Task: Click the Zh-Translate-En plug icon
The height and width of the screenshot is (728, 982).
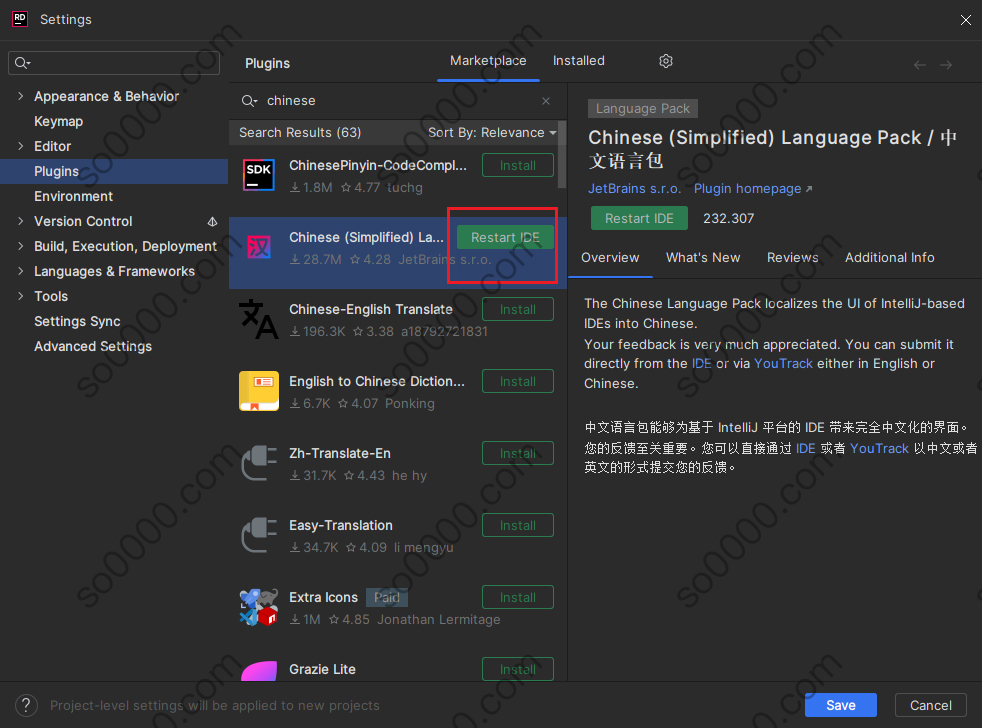Action: 259,463
